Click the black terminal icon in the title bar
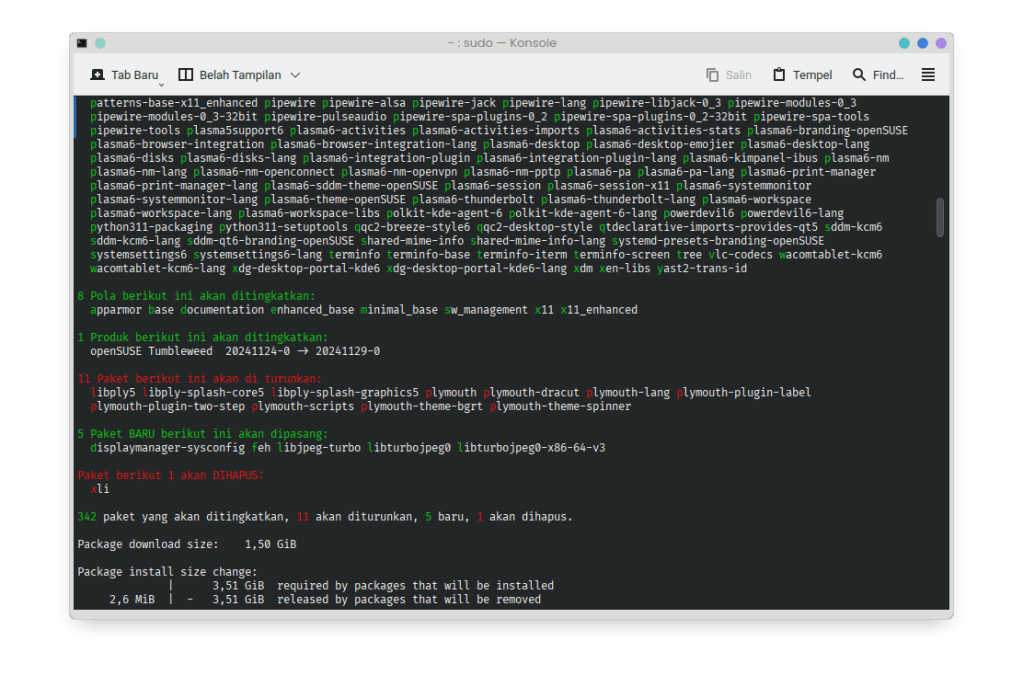This screenshot has width=1023, height=698. (x=81, y=43)
